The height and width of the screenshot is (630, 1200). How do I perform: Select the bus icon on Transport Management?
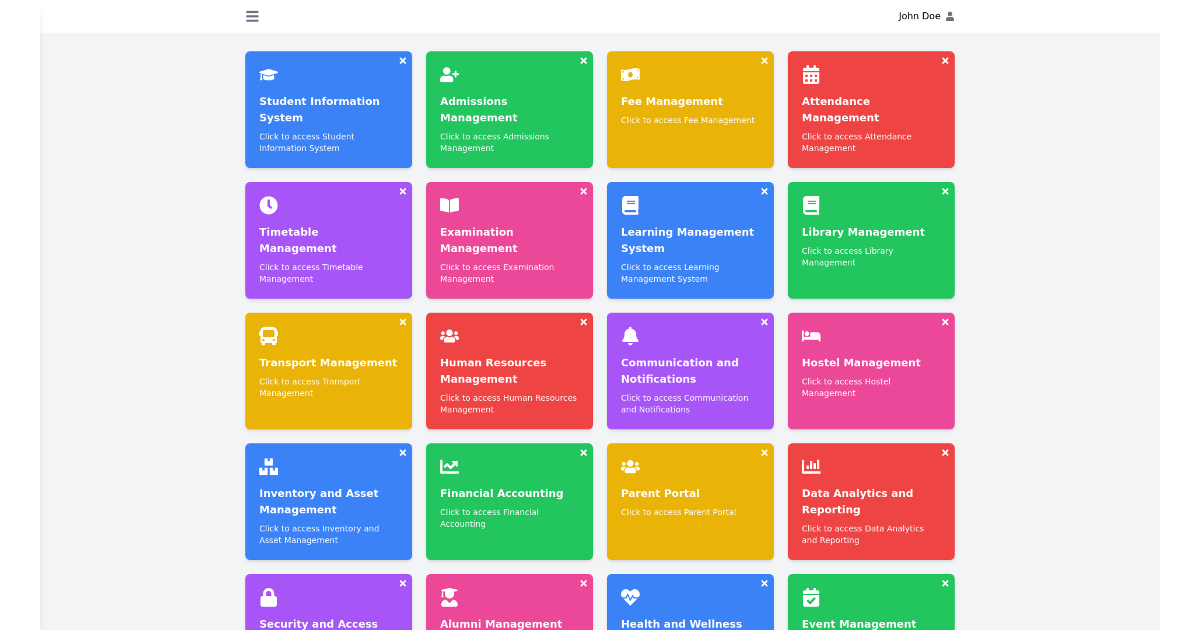[x=268, y=336]
